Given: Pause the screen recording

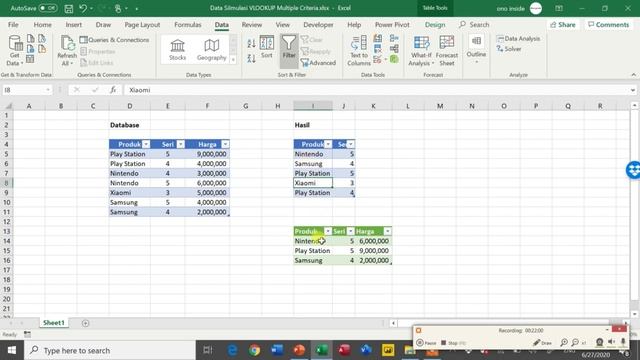Looking at the screenshot, I should 426,343.
